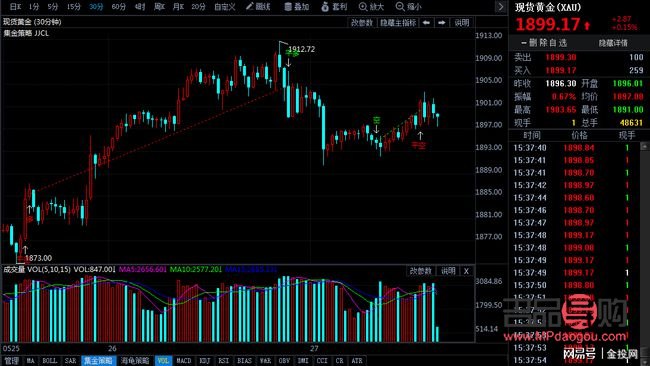Image resolution: width=650 pixels, height=366 pixels.
Task: Enable the MA main indicator
Action: click(31, 361)
